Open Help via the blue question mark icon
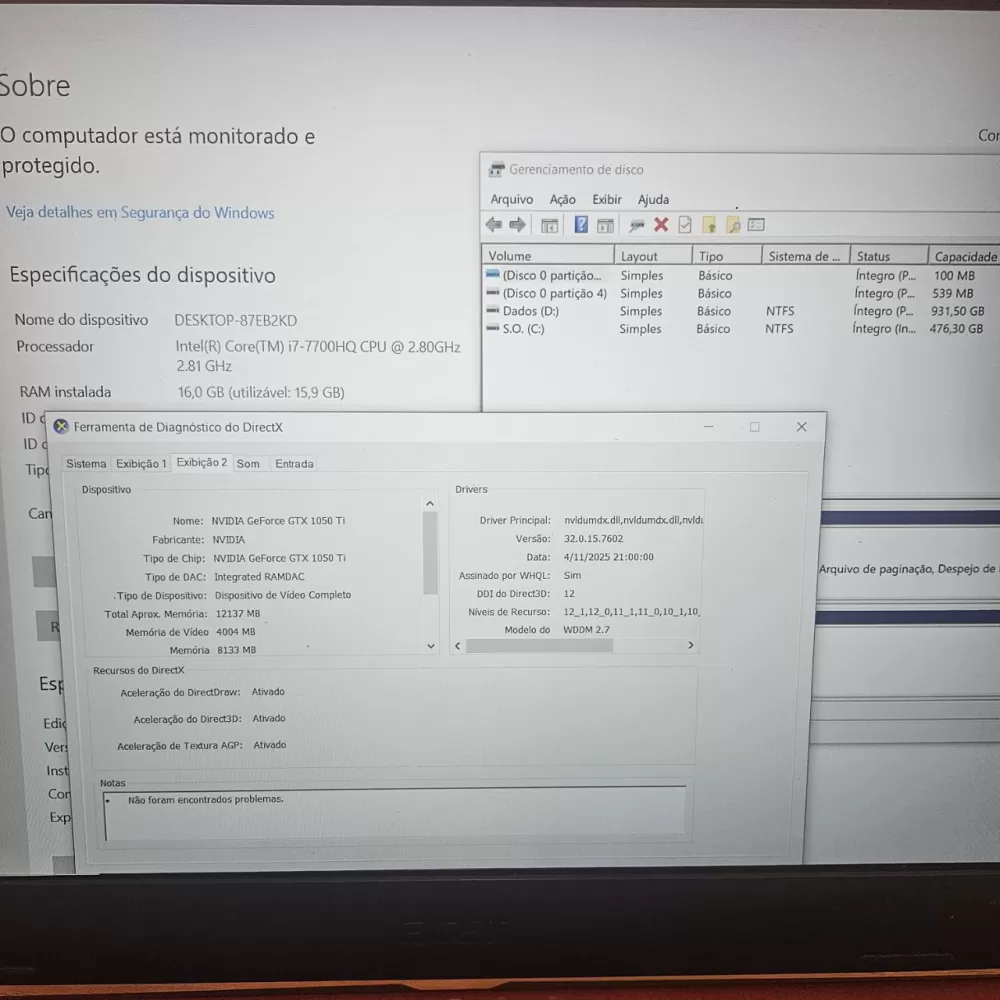1000x1000 pixels. (581, 224)
